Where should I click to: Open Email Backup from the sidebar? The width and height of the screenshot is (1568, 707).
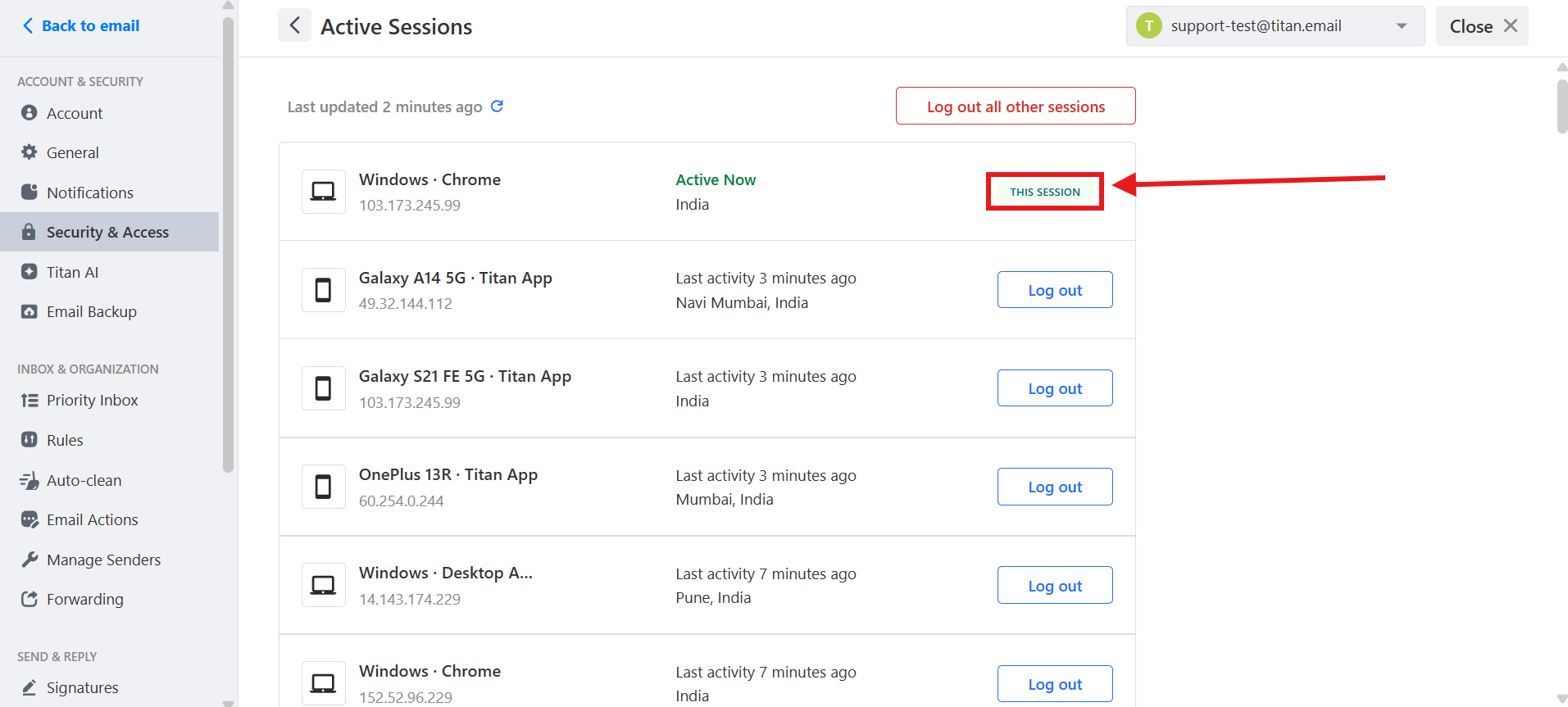[91, 311]
